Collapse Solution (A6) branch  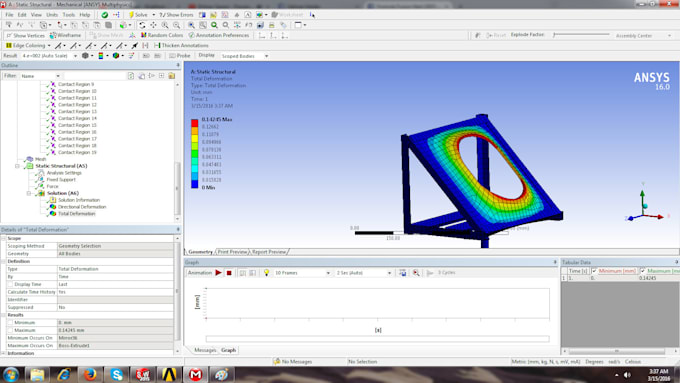pyautogui.click(x=29, y=193)
